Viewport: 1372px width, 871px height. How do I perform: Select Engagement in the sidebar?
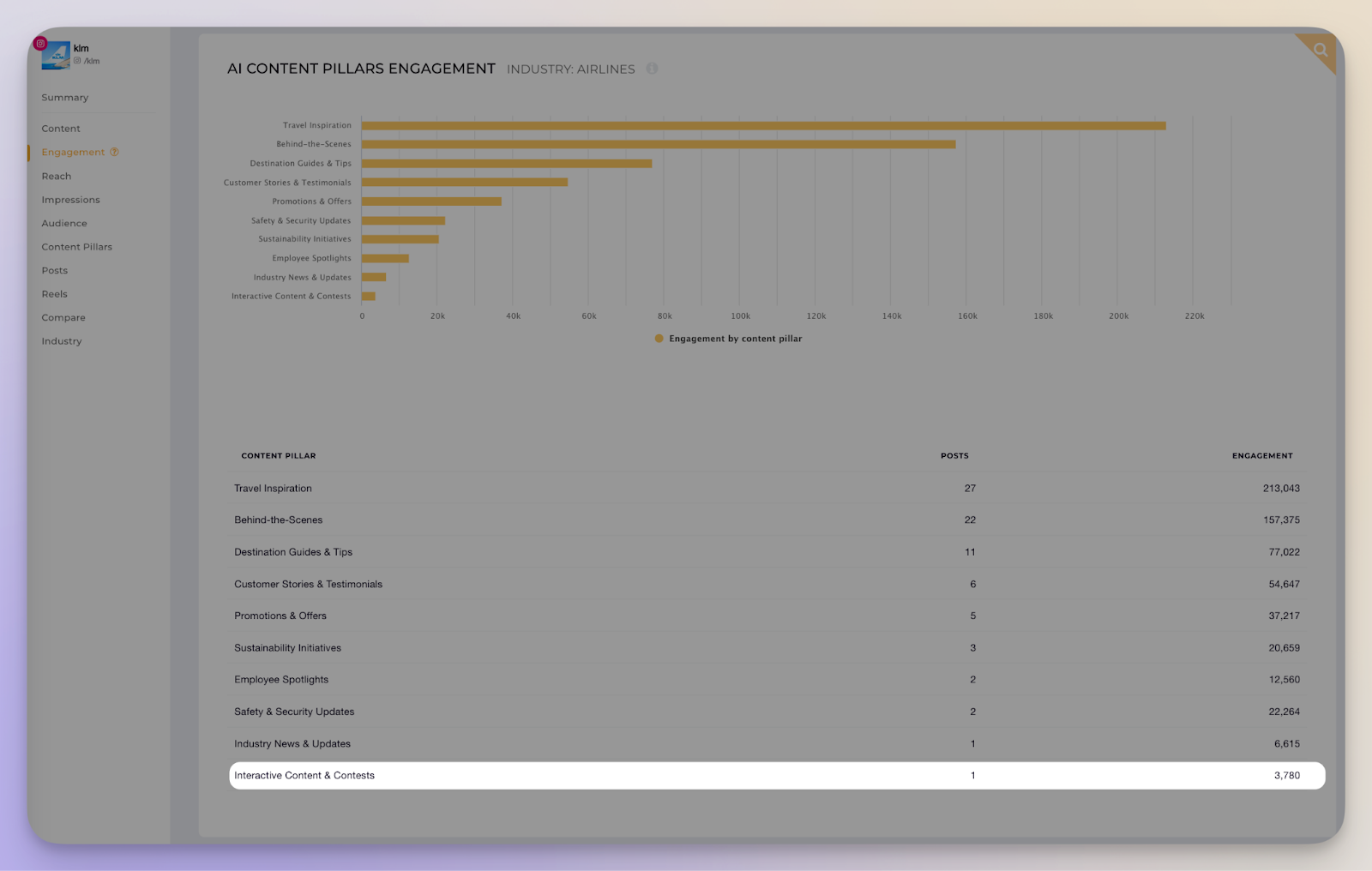click(x=73, y=153)
